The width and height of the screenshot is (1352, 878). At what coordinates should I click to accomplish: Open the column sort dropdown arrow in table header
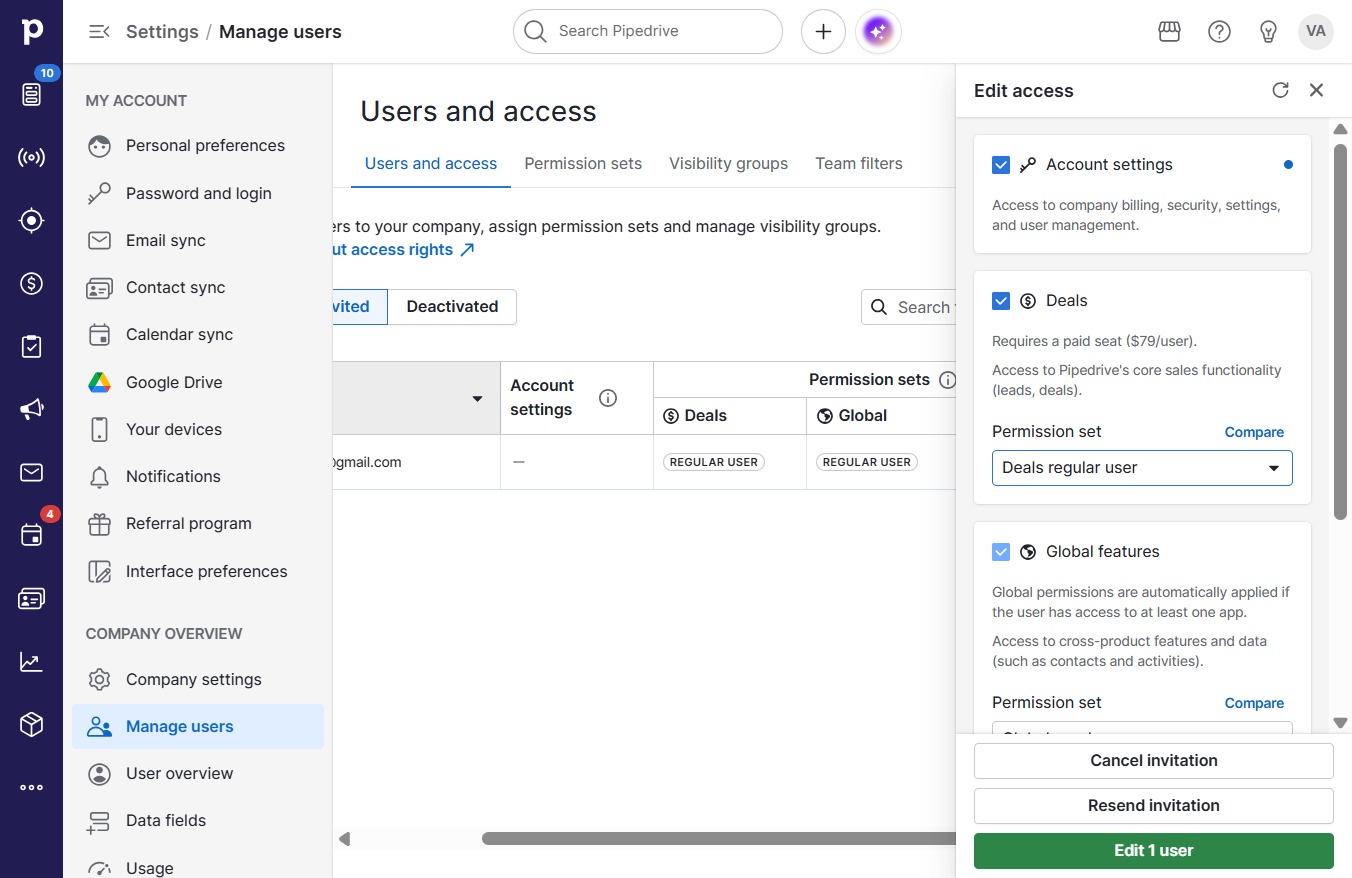(478, 399)
